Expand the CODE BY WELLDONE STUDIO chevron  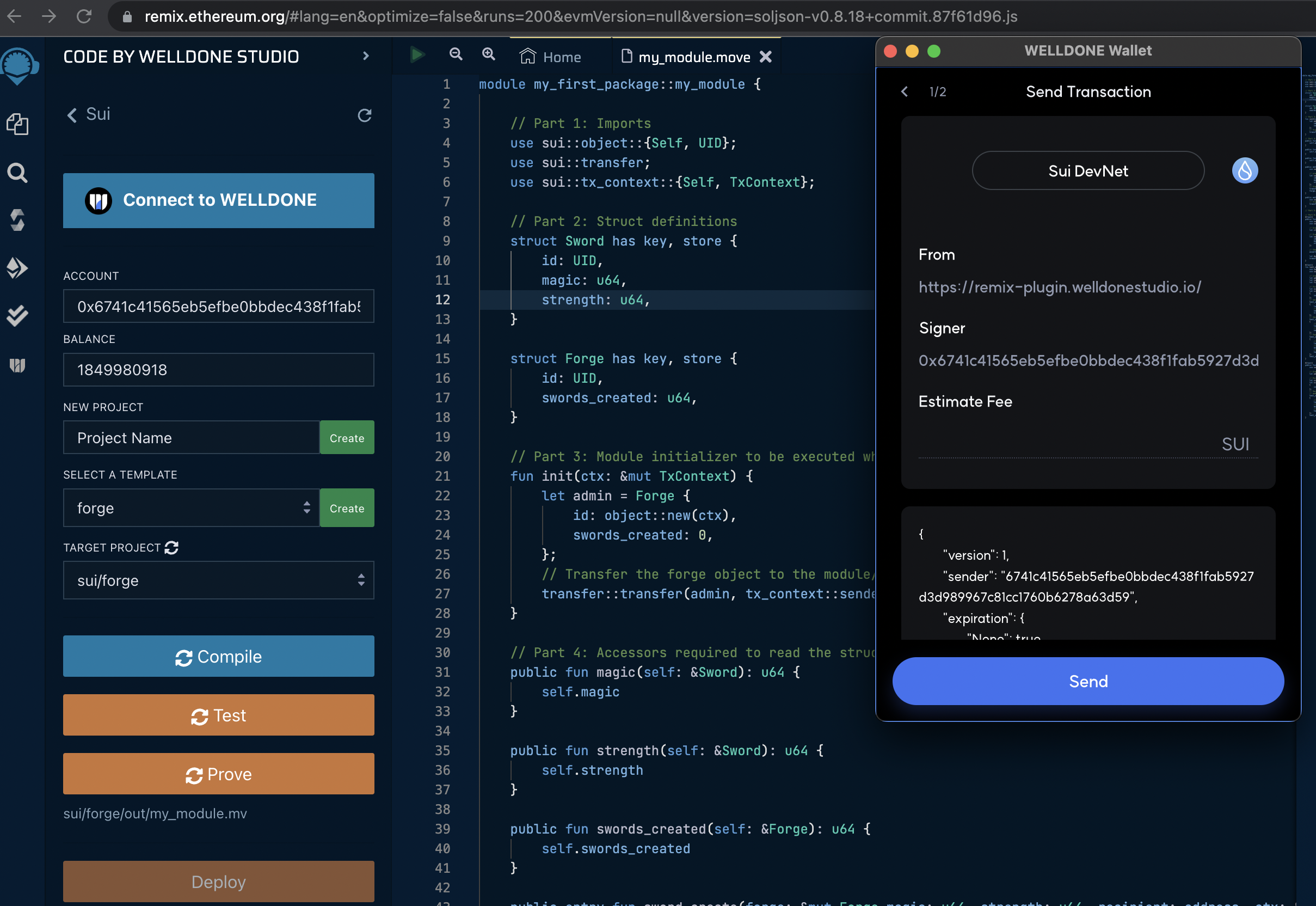[x=365, y=56]
